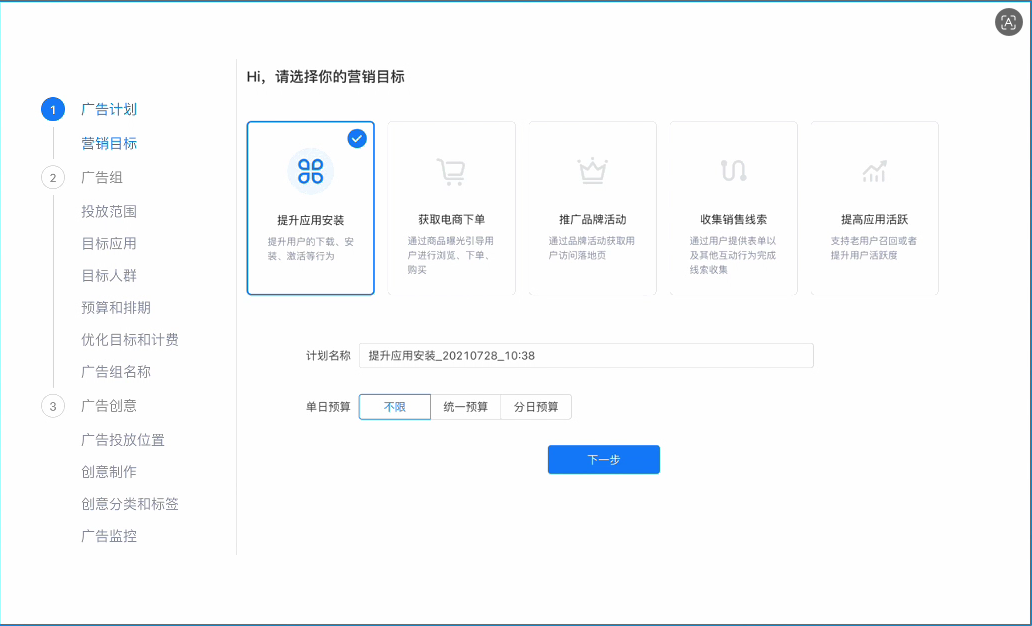Open the avatar icon in top right corner
The image size is (1032, 626).
(1008, 22)
